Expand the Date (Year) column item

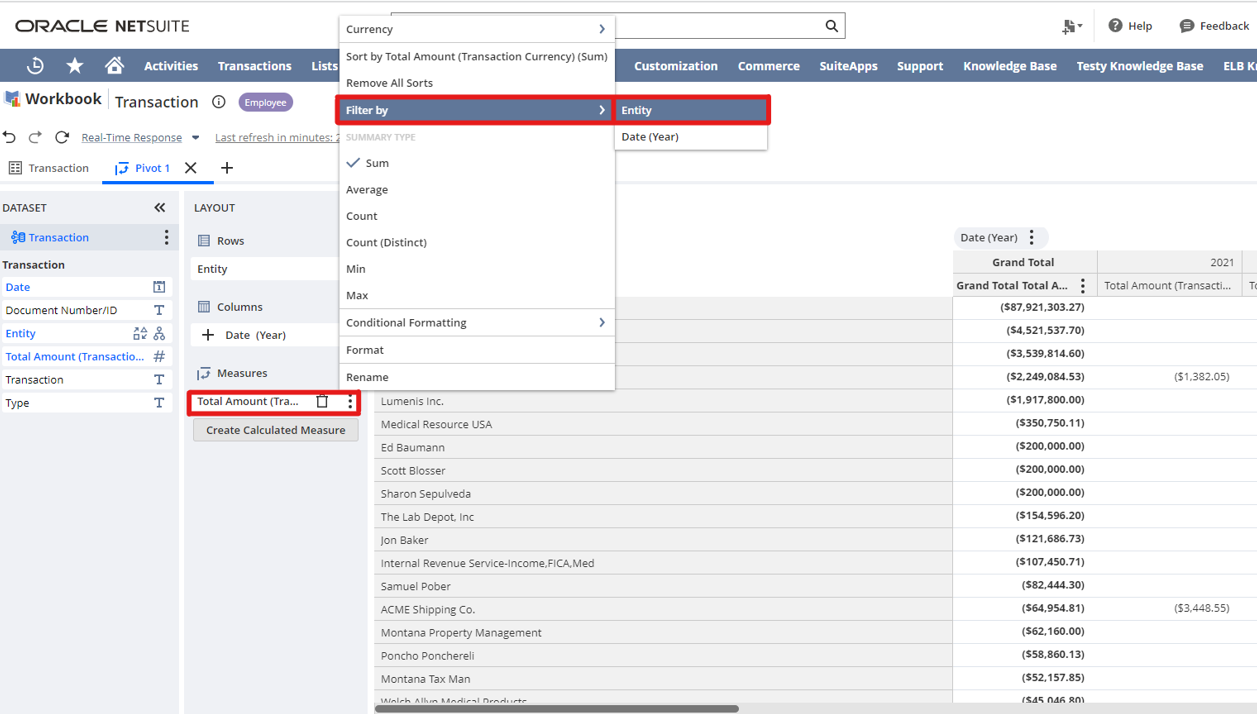coord(208,335)
